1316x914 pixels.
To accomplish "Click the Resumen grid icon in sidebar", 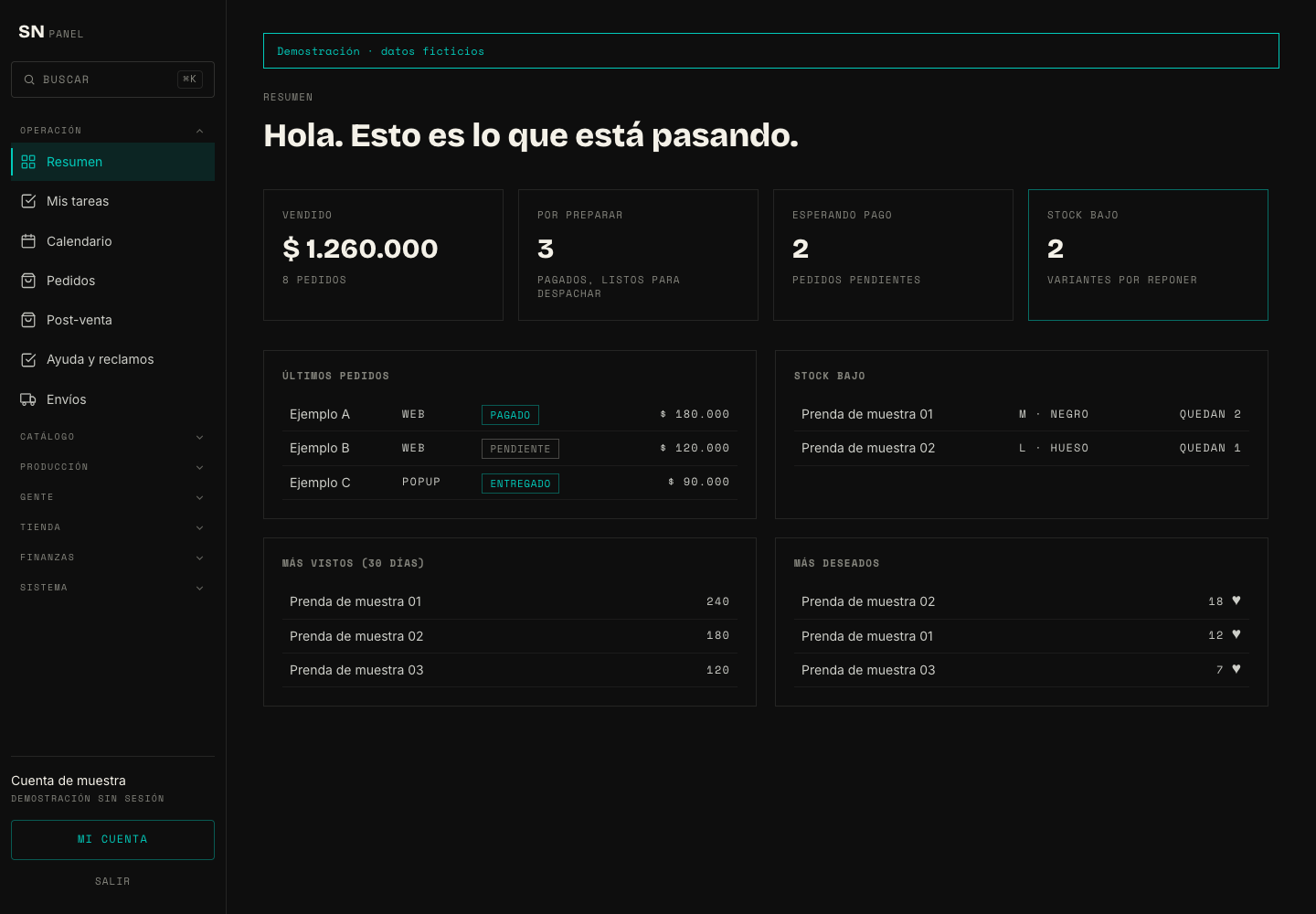I will [x=28, y=162].
